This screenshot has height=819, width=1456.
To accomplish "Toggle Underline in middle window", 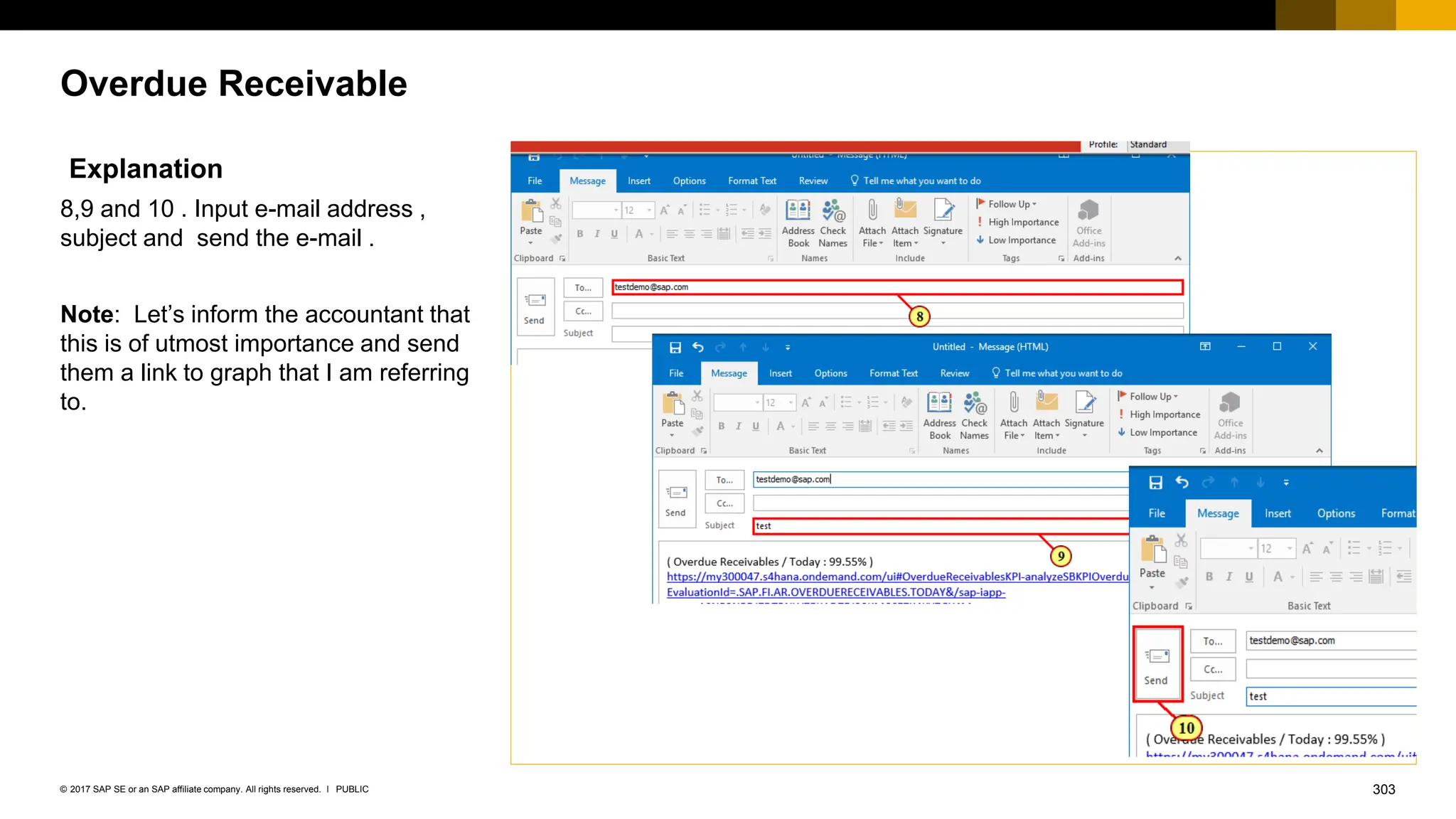I will pos(756,426).
